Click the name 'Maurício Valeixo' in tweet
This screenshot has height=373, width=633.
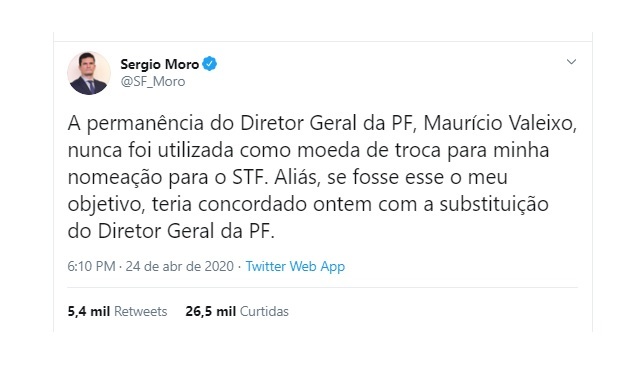(500, 123)
